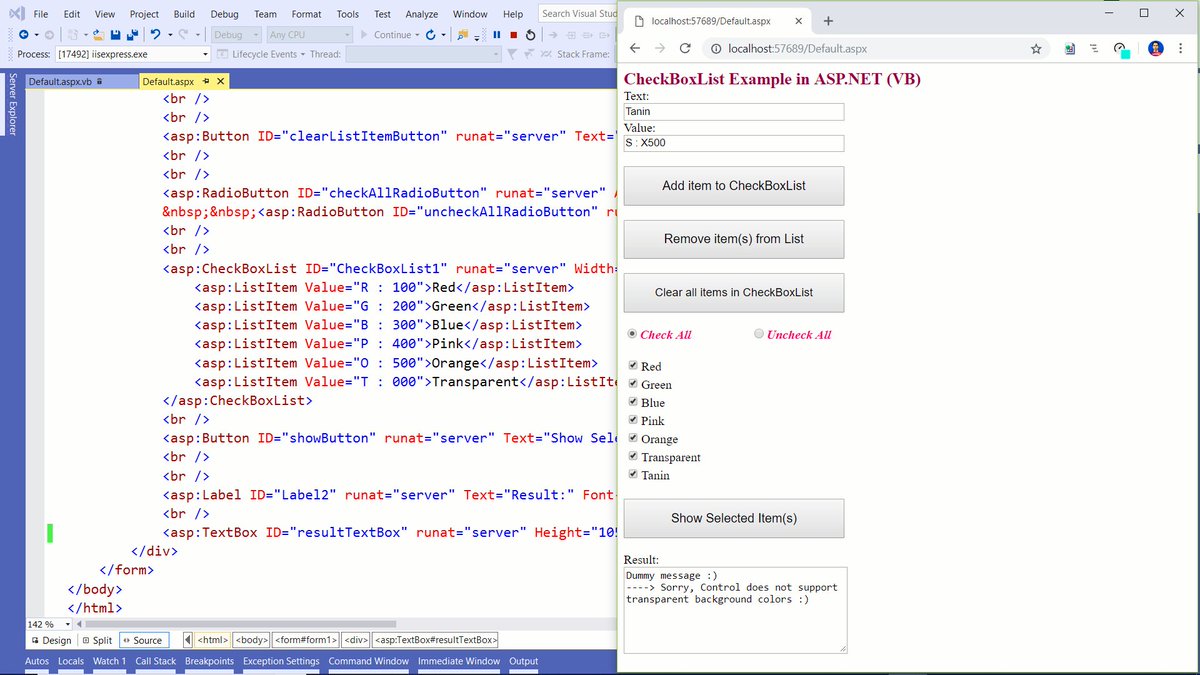Uncheck the Transparent checkbox
The image size is (1200, 675).
(x=633, y=456)
